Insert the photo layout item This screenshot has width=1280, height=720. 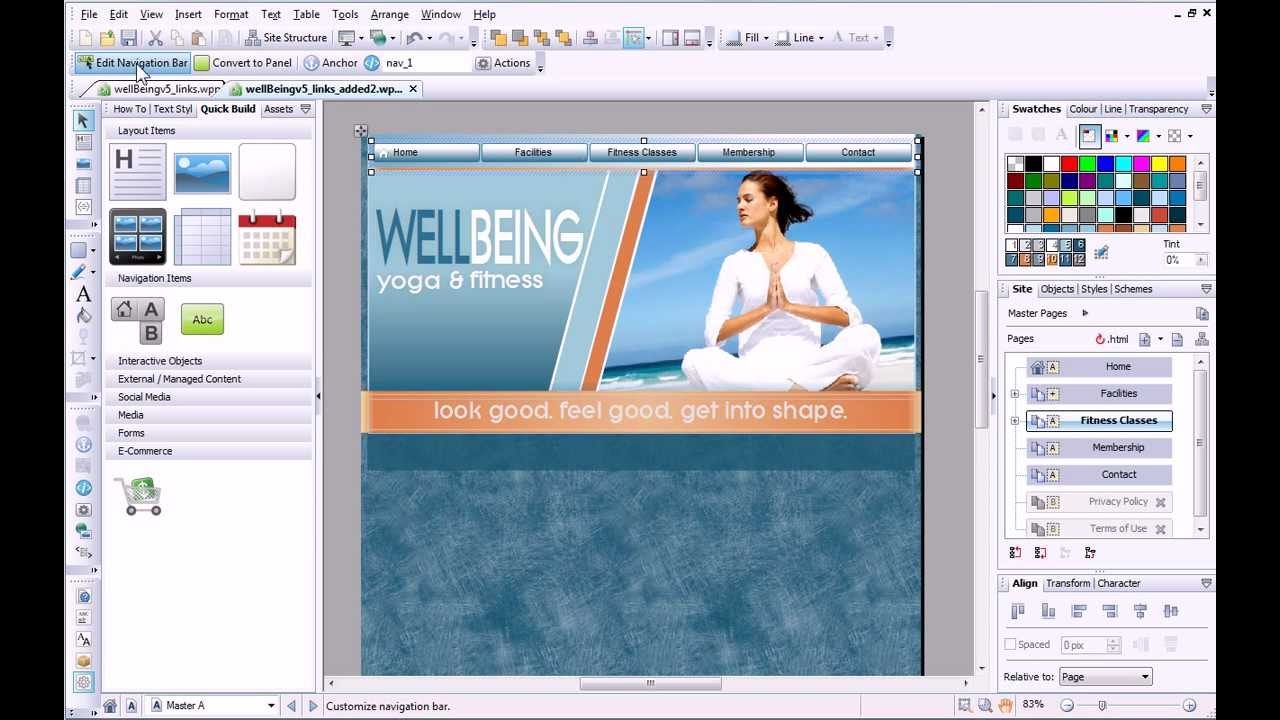coord(203,171)
